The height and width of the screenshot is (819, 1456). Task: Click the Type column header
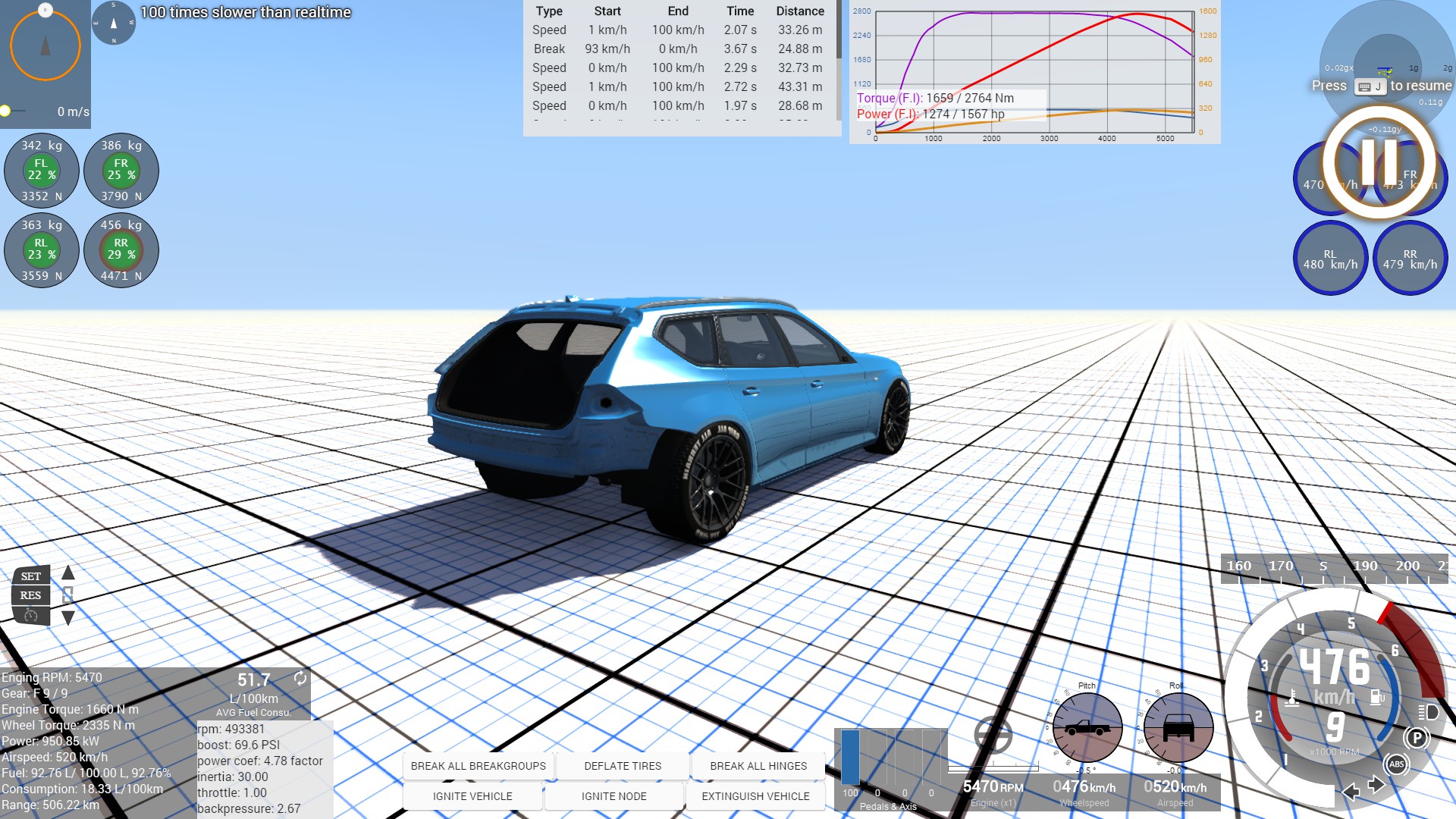click(549, 11)
